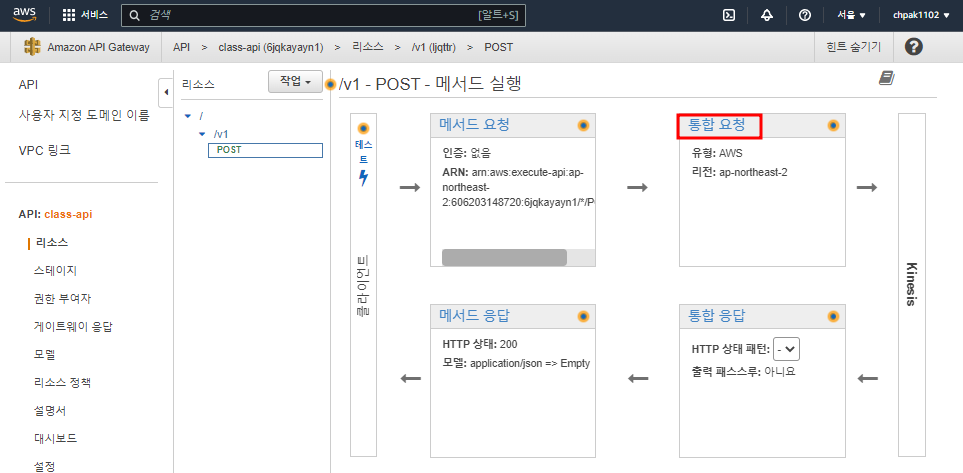Open 사용자 지정 도메인 이름
The image size is (963, 473).
tap(84, 116)
